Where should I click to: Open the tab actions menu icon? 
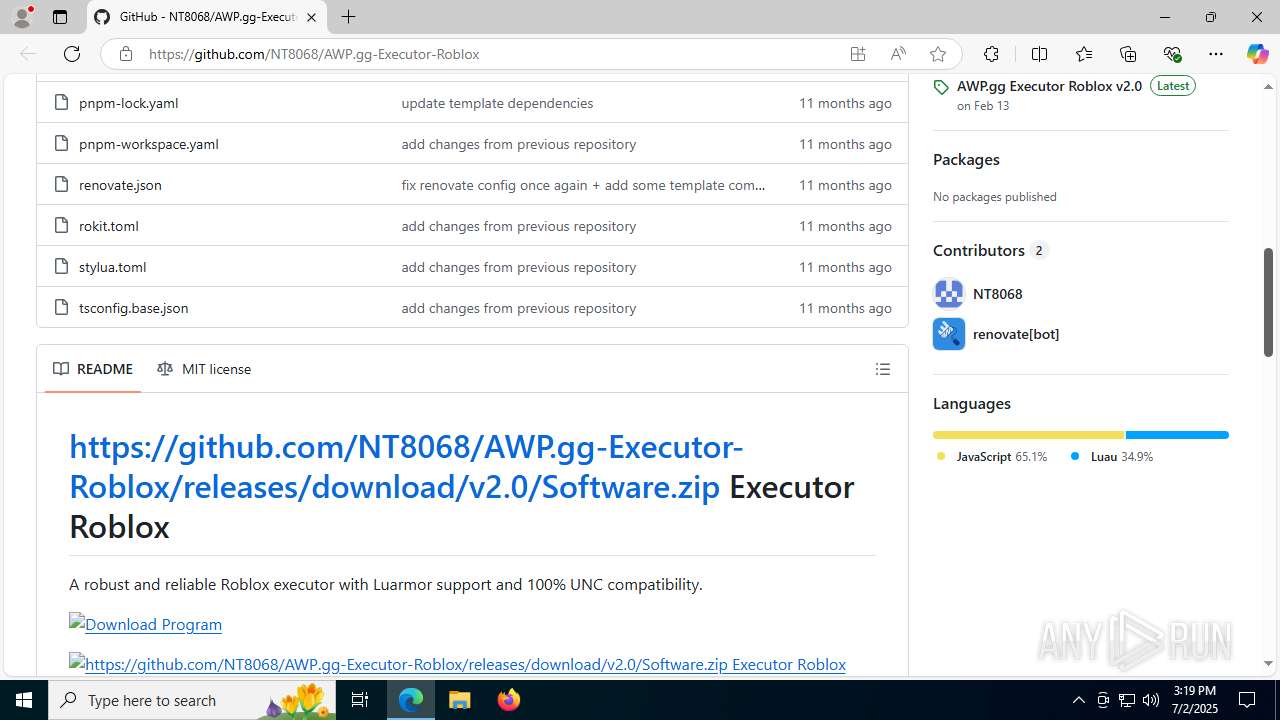[x=60, y=17]
